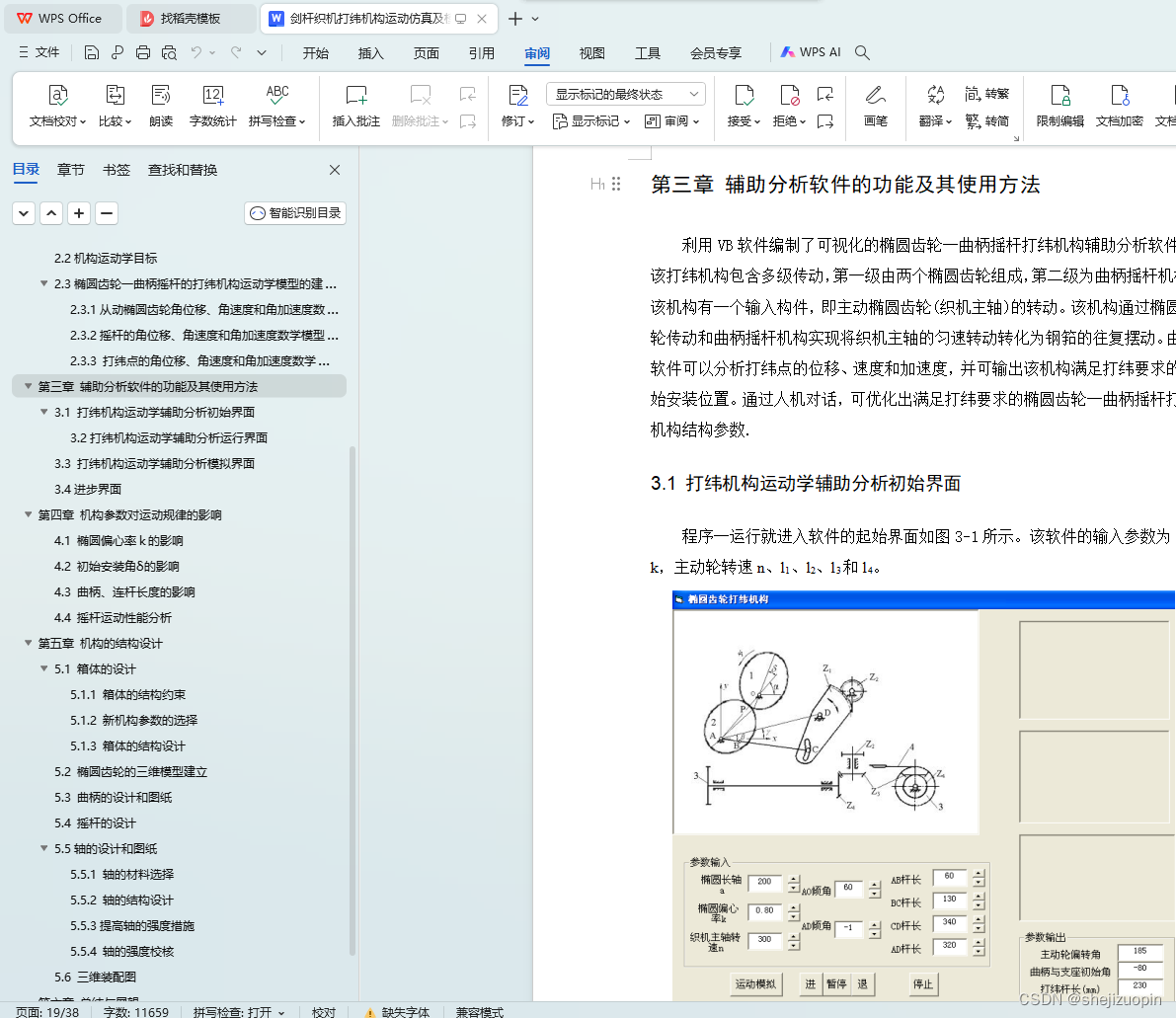Click the navigation pane vertical scrollbar

(x=352, y=701)
